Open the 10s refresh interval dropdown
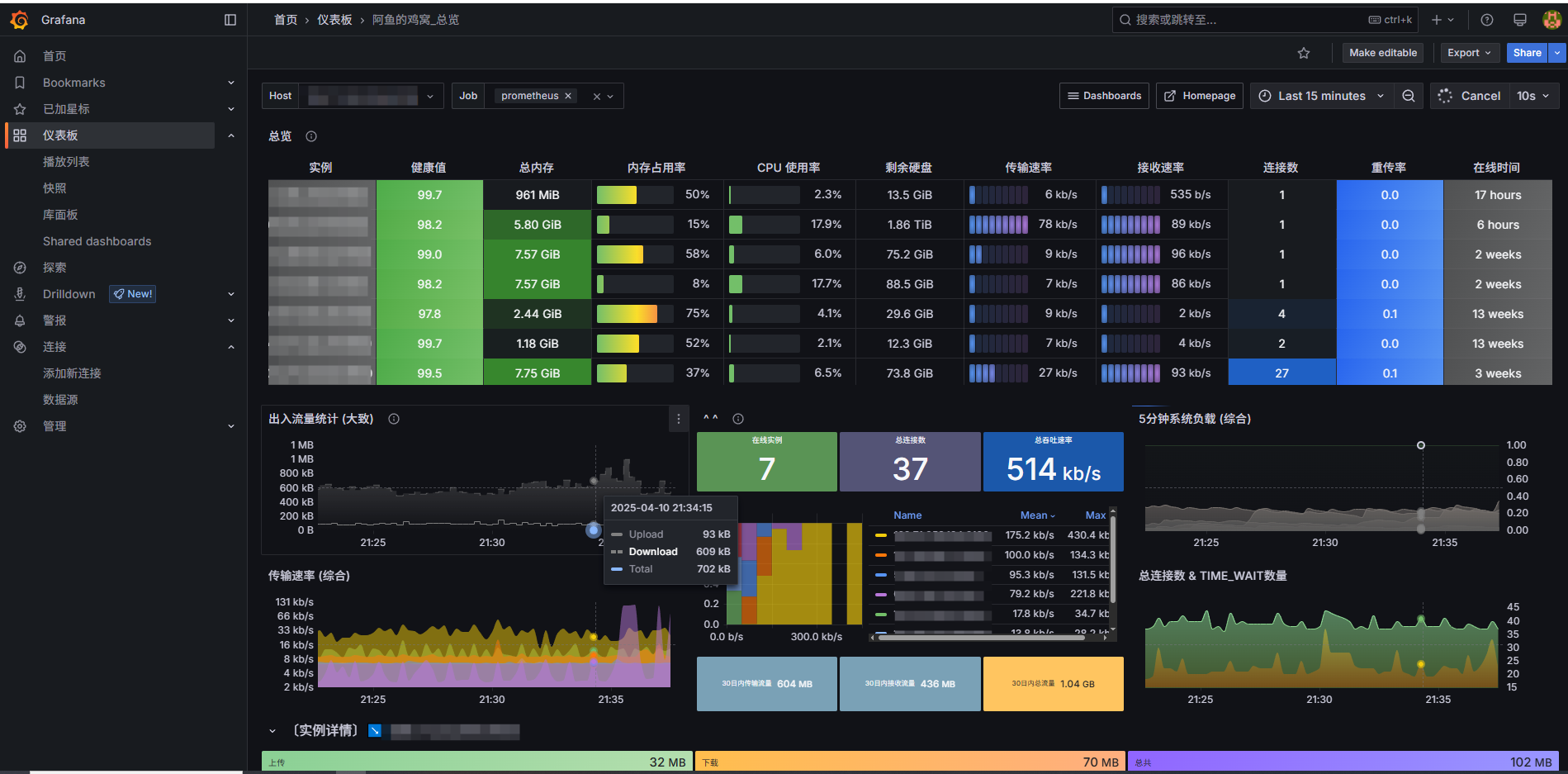Image resolution: width=1568 pixels, height=774 pixels. click(x=1533, y=96)
